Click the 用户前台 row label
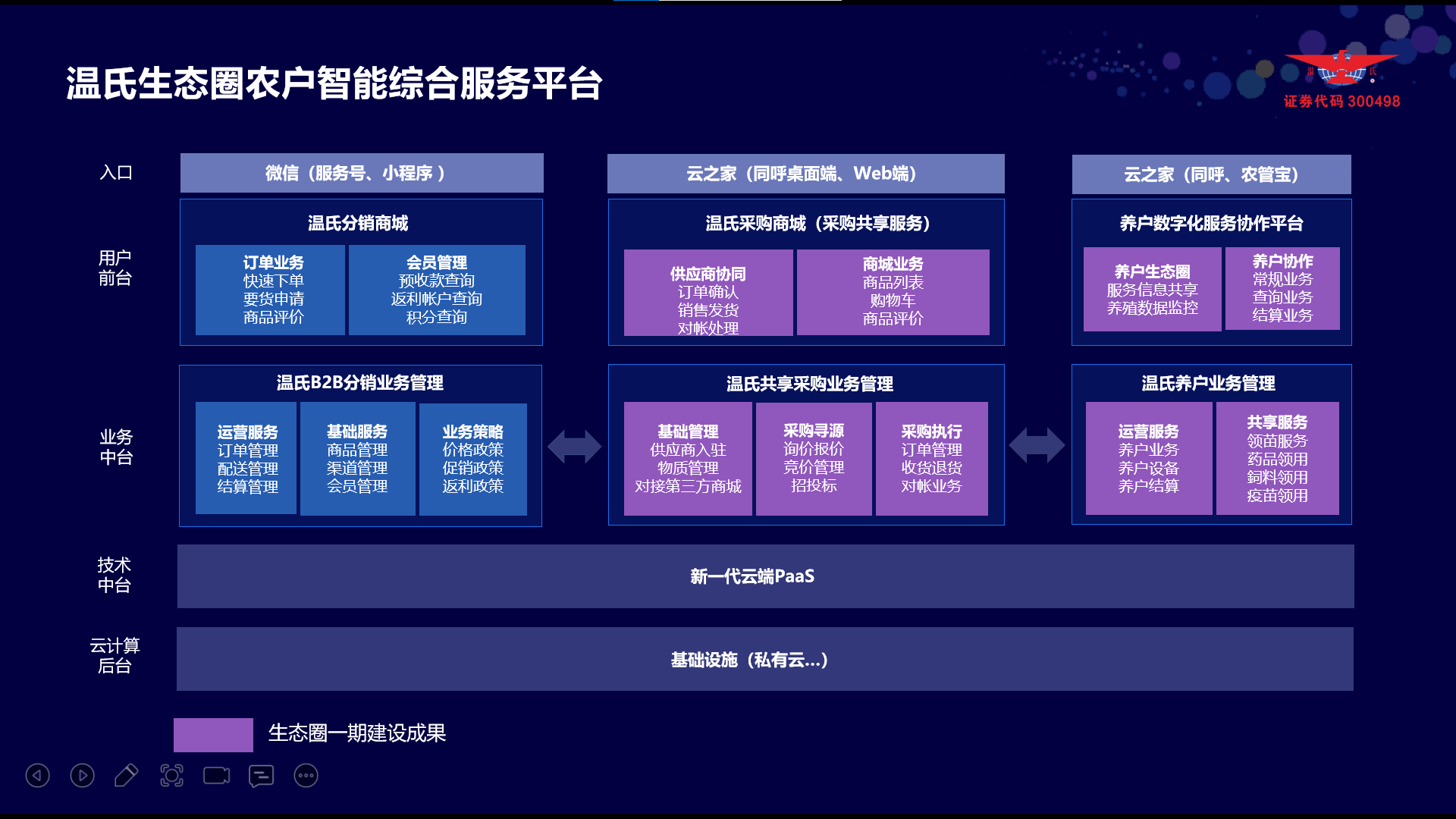This screenshot has width=1456, height=819. click(115, 268)
